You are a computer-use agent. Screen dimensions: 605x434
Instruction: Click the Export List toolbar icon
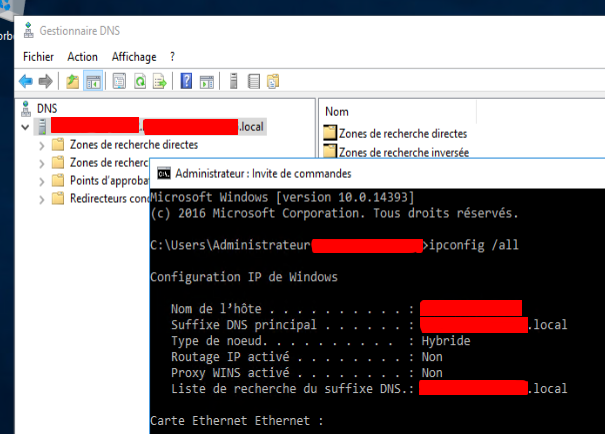coord(160,82)
